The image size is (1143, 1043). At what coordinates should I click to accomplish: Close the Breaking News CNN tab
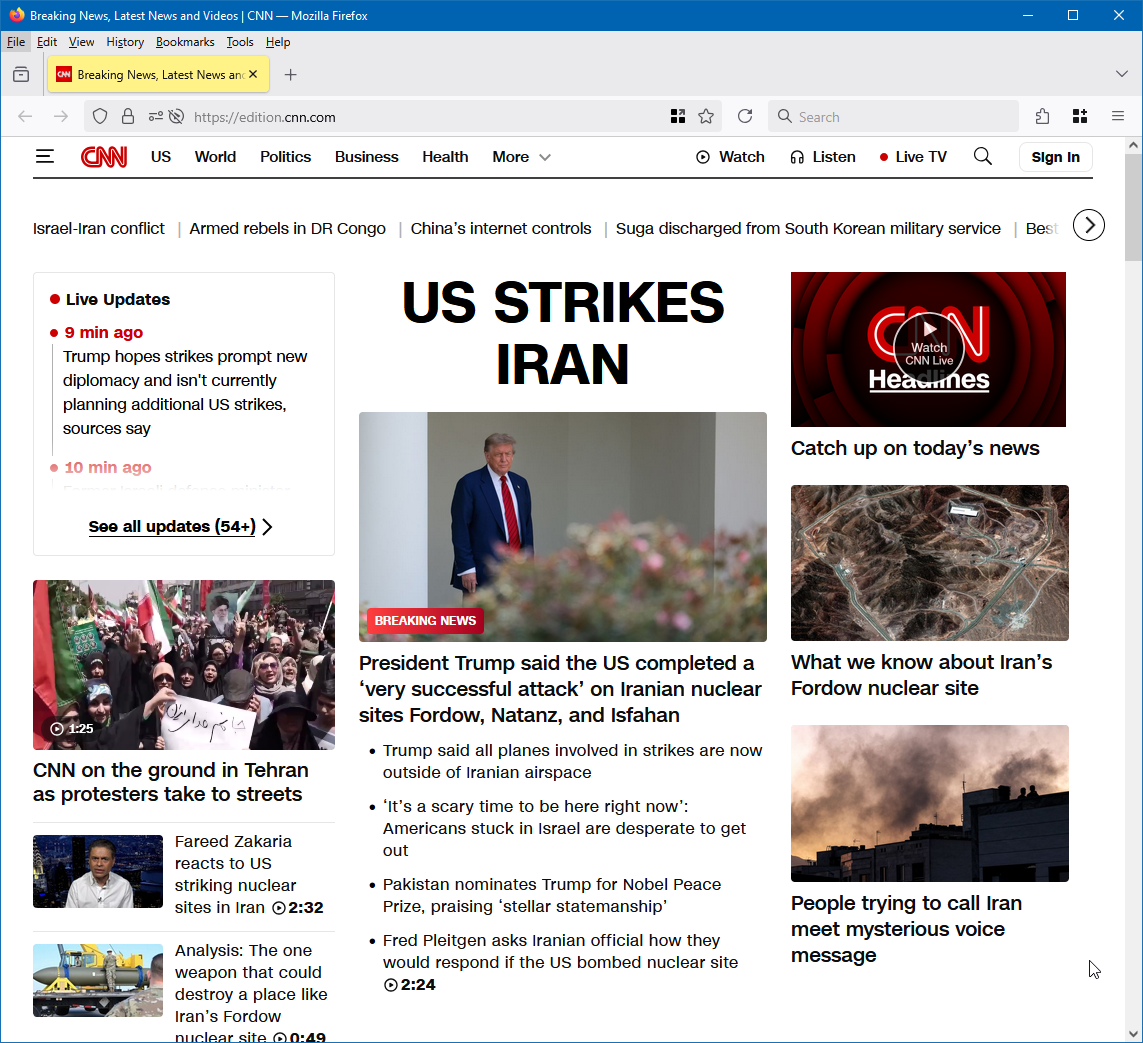pyautogui.click(x=253, y=74)
